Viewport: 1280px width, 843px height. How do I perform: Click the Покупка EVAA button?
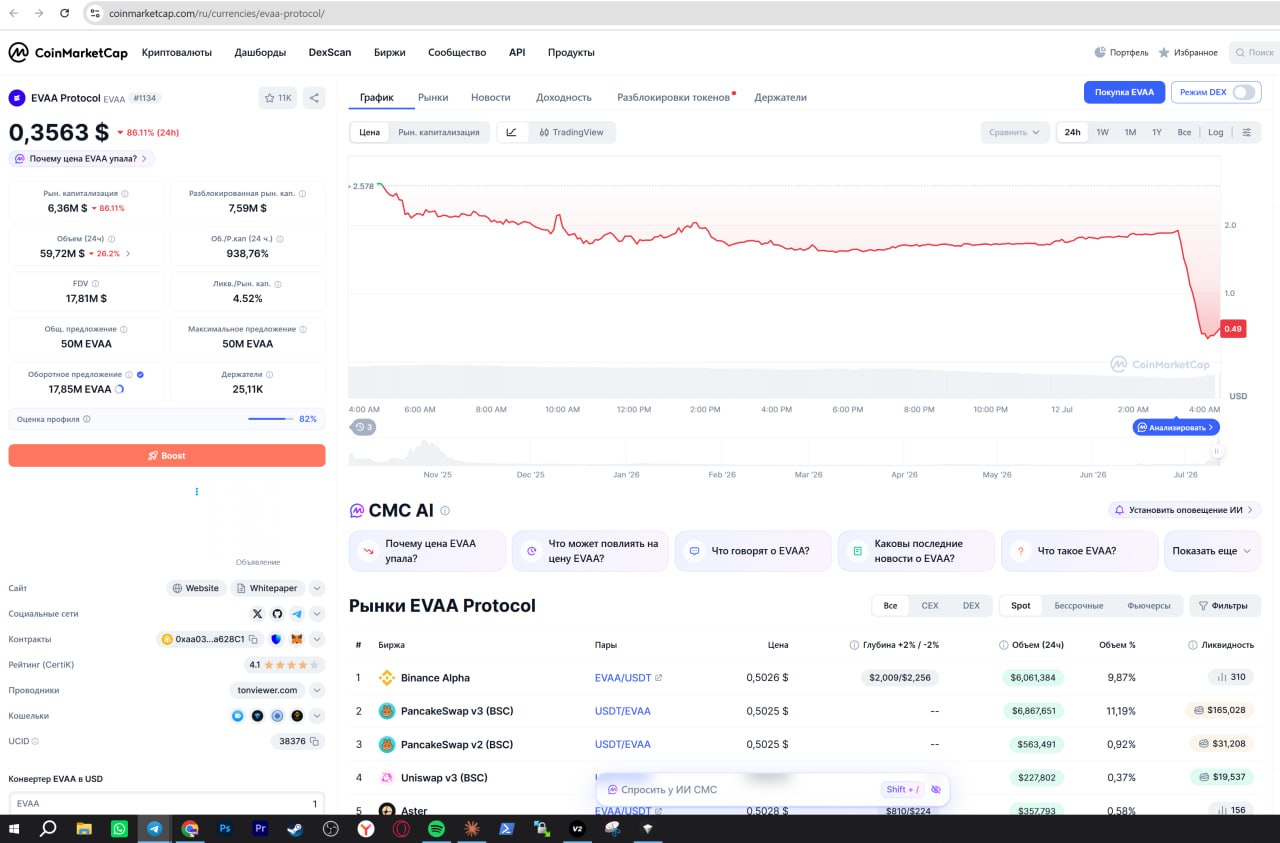coord(1124,92)
